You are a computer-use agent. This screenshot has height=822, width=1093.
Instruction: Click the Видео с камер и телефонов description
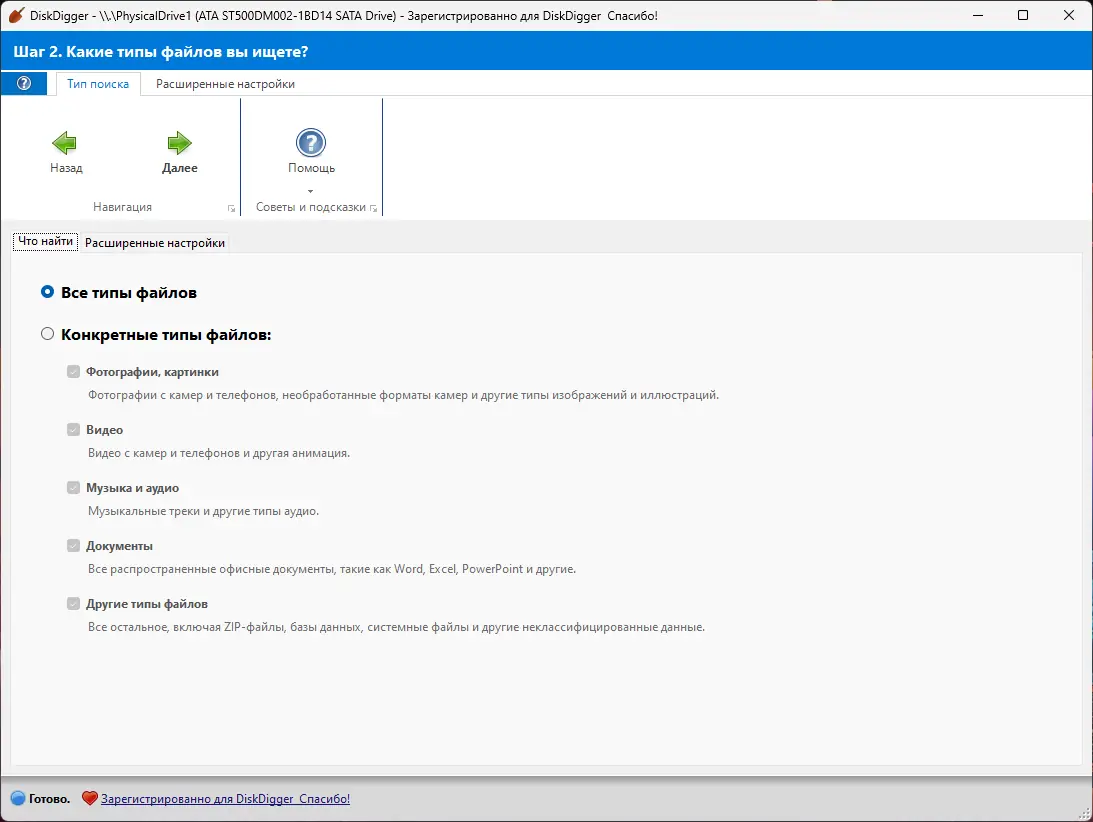tap(219, 452)
